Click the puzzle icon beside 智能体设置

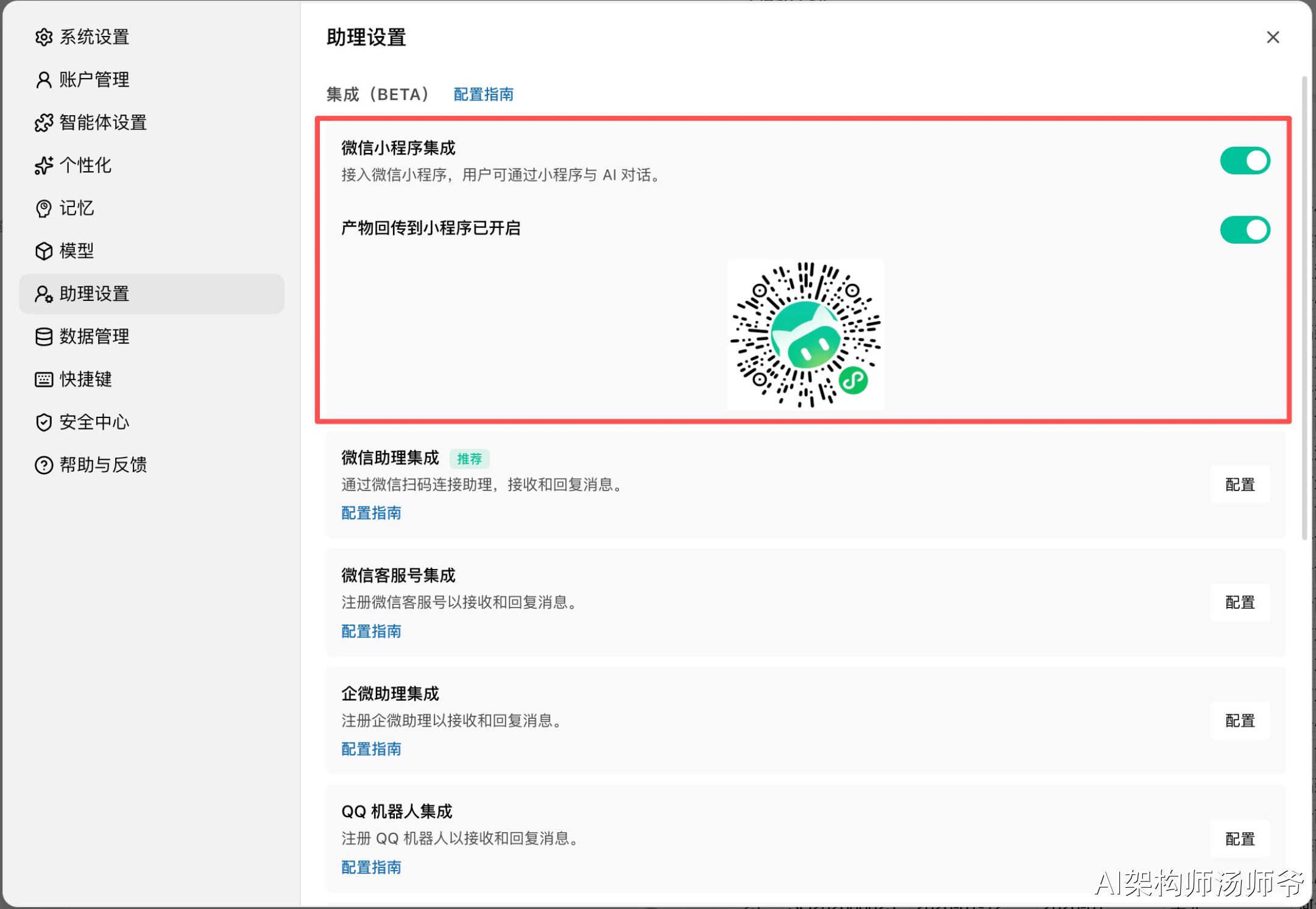point(44,122)
